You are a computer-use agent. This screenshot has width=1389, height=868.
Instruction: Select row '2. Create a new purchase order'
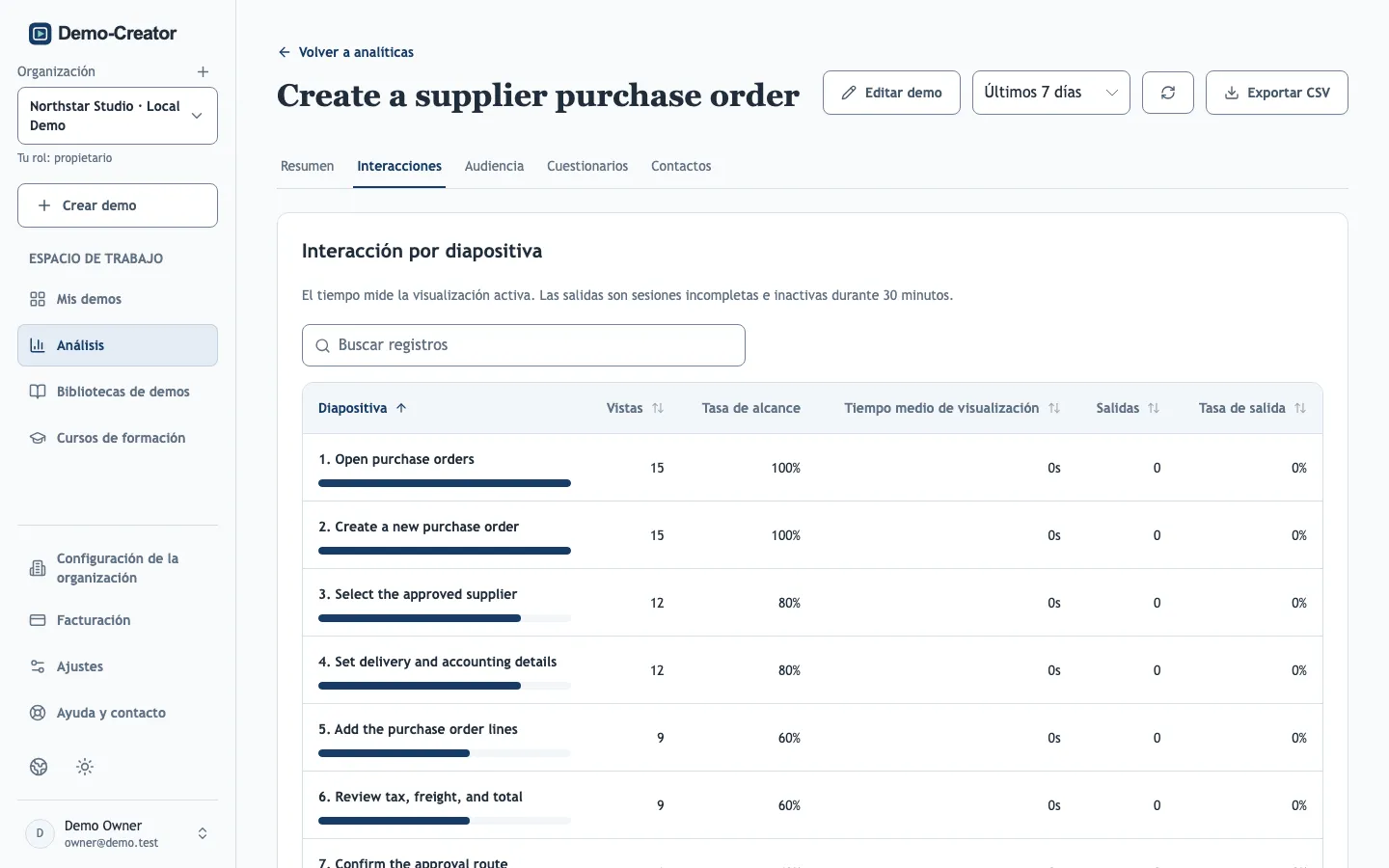812,535
